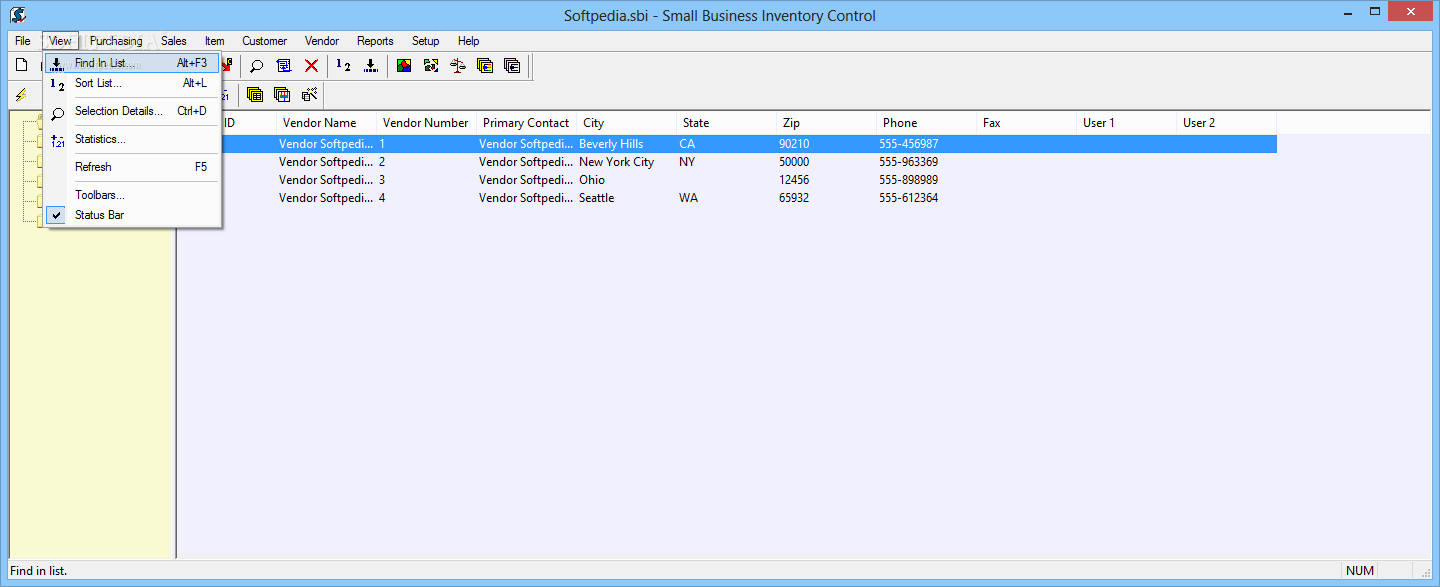This screenshot has height=587, width=1440.
Task: Sort by Zip column header
Action: [826, 123]
